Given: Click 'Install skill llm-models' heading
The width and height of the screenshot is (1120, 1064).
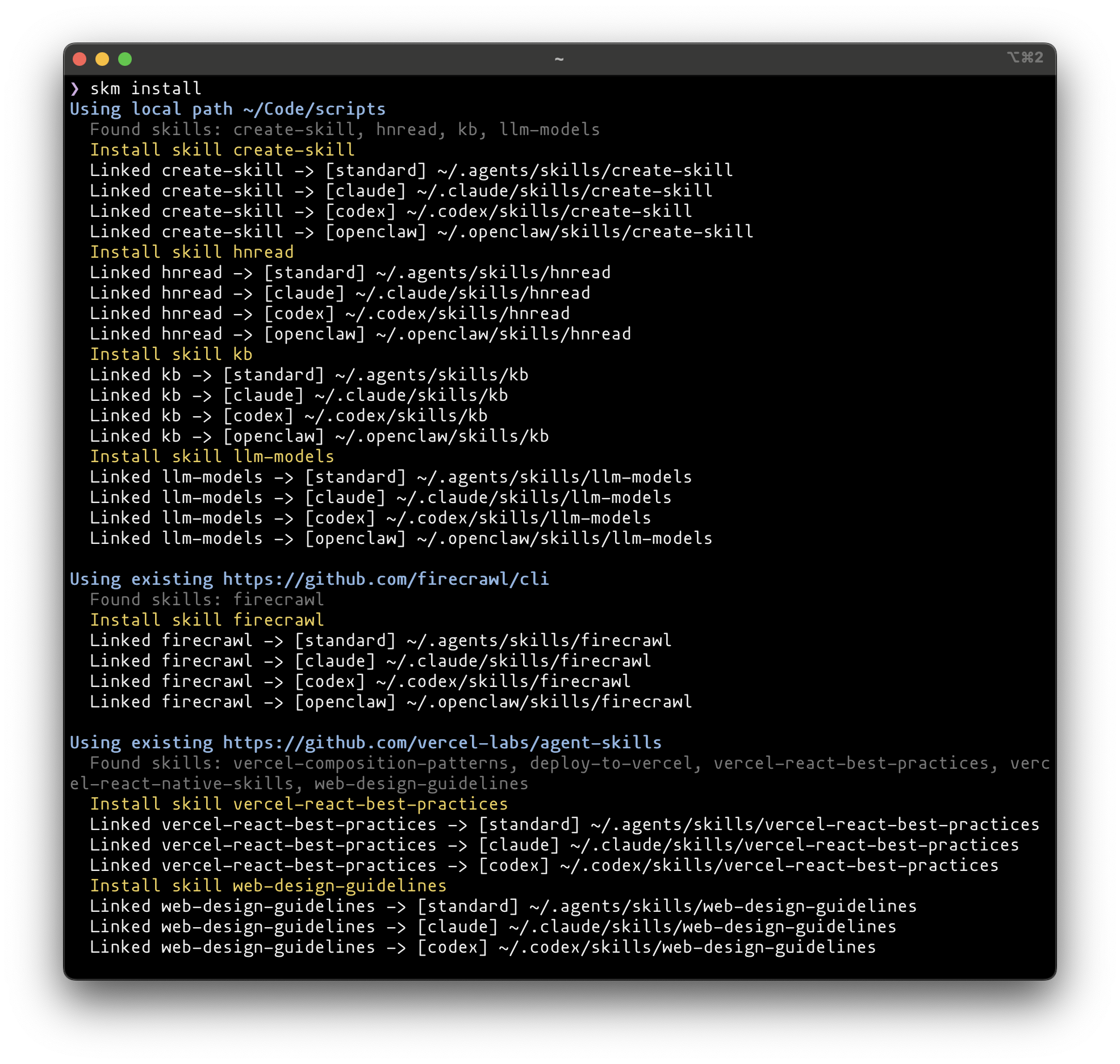Looking at the screenshot, I should coord(212,456).
